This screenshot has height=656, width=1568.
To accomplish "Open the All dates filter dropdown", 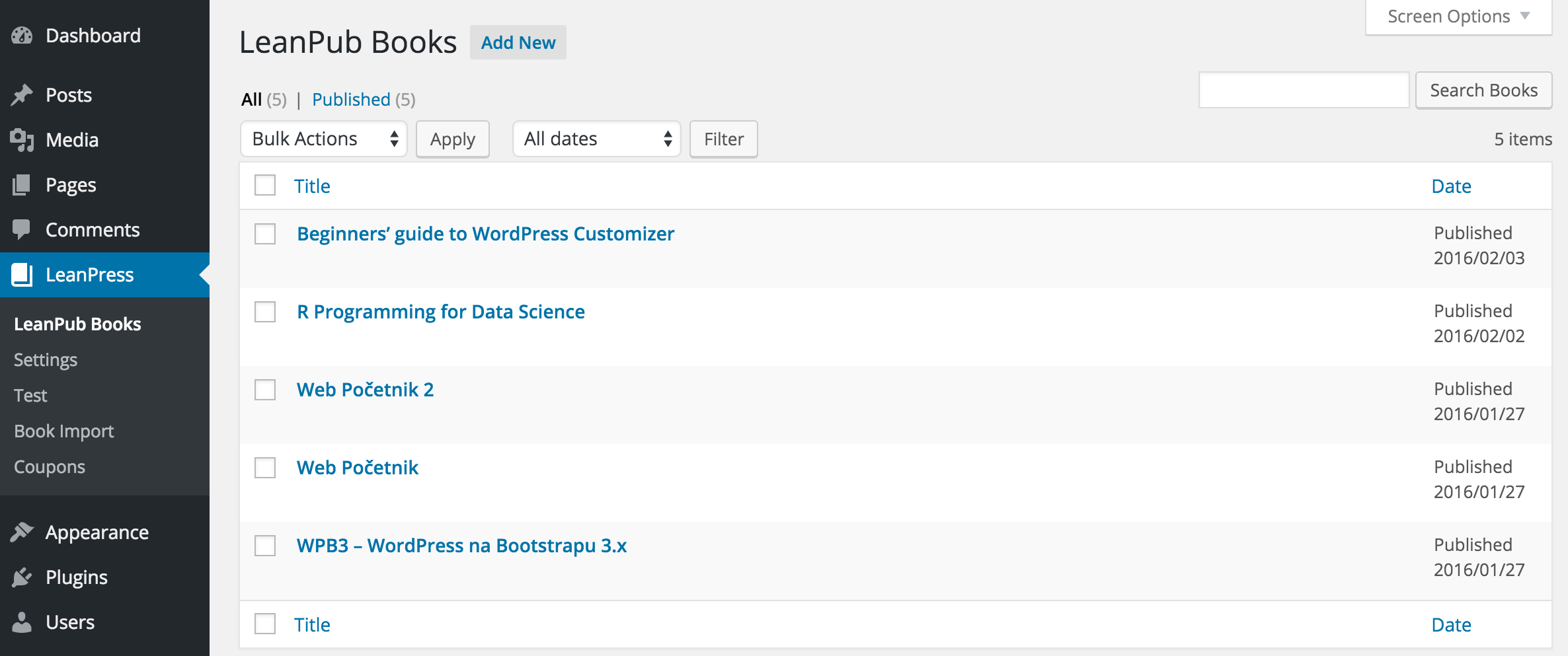I will [597, 139].
